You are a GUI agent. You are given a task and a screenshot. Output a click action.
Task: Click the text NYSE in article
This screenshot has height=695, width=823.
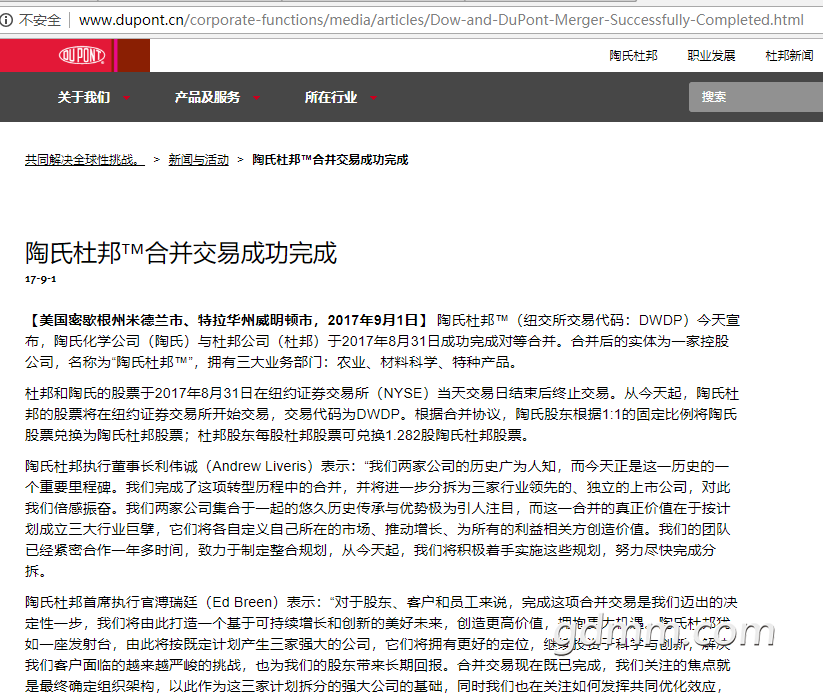[x=403, y=393]
